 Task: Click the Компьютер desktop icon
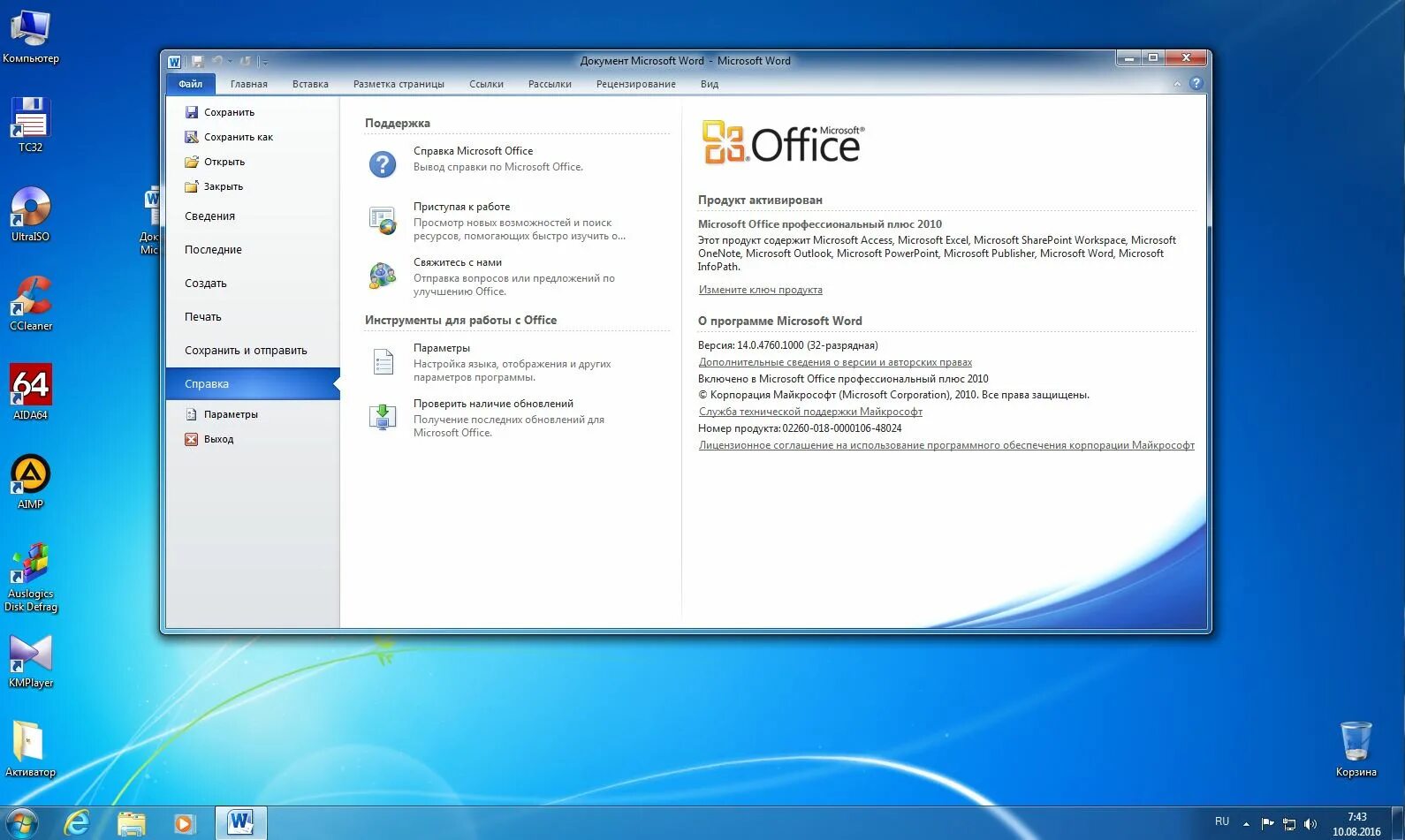31,36
